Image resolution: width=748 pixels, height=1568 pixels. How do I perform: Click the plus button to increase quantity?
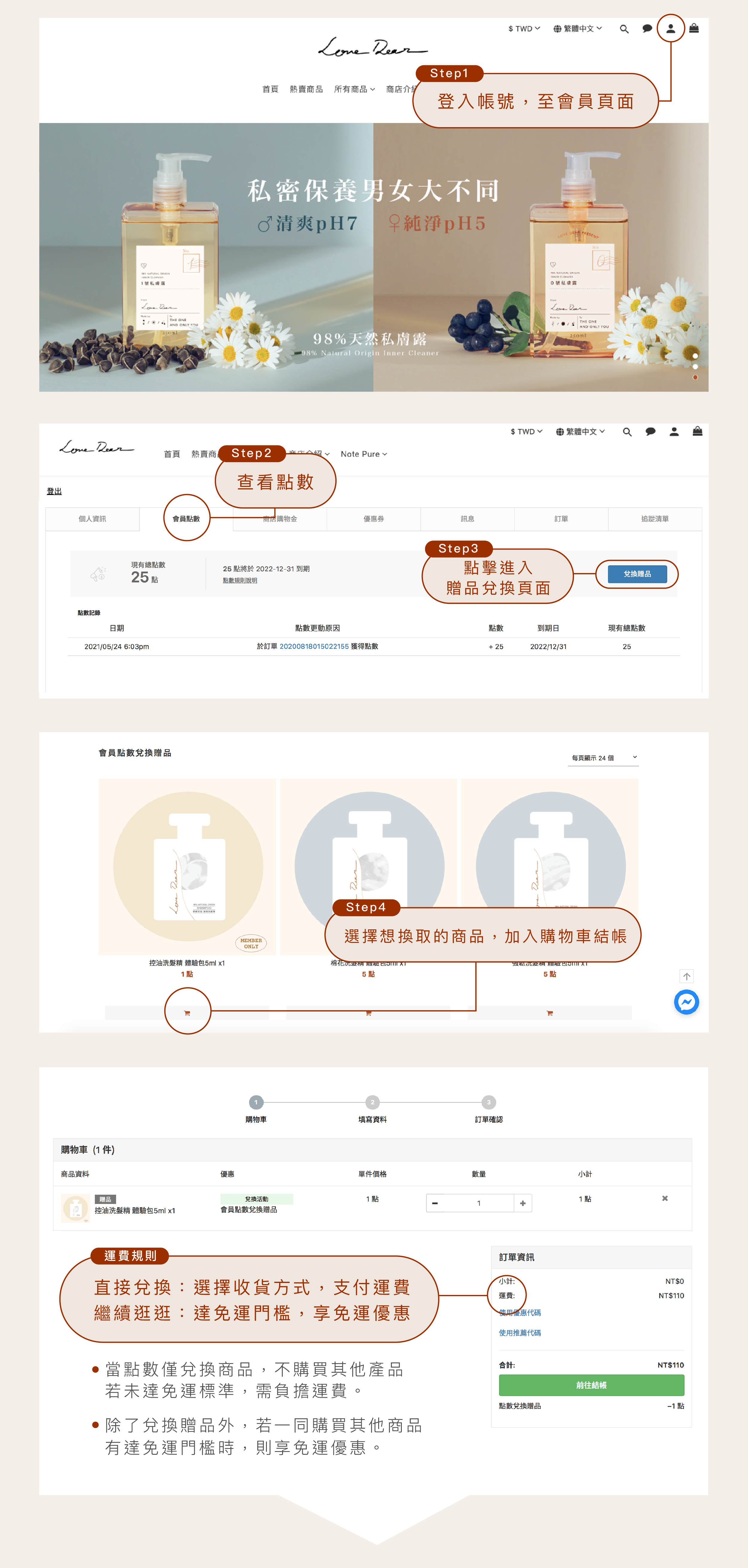pos(522,1203)
